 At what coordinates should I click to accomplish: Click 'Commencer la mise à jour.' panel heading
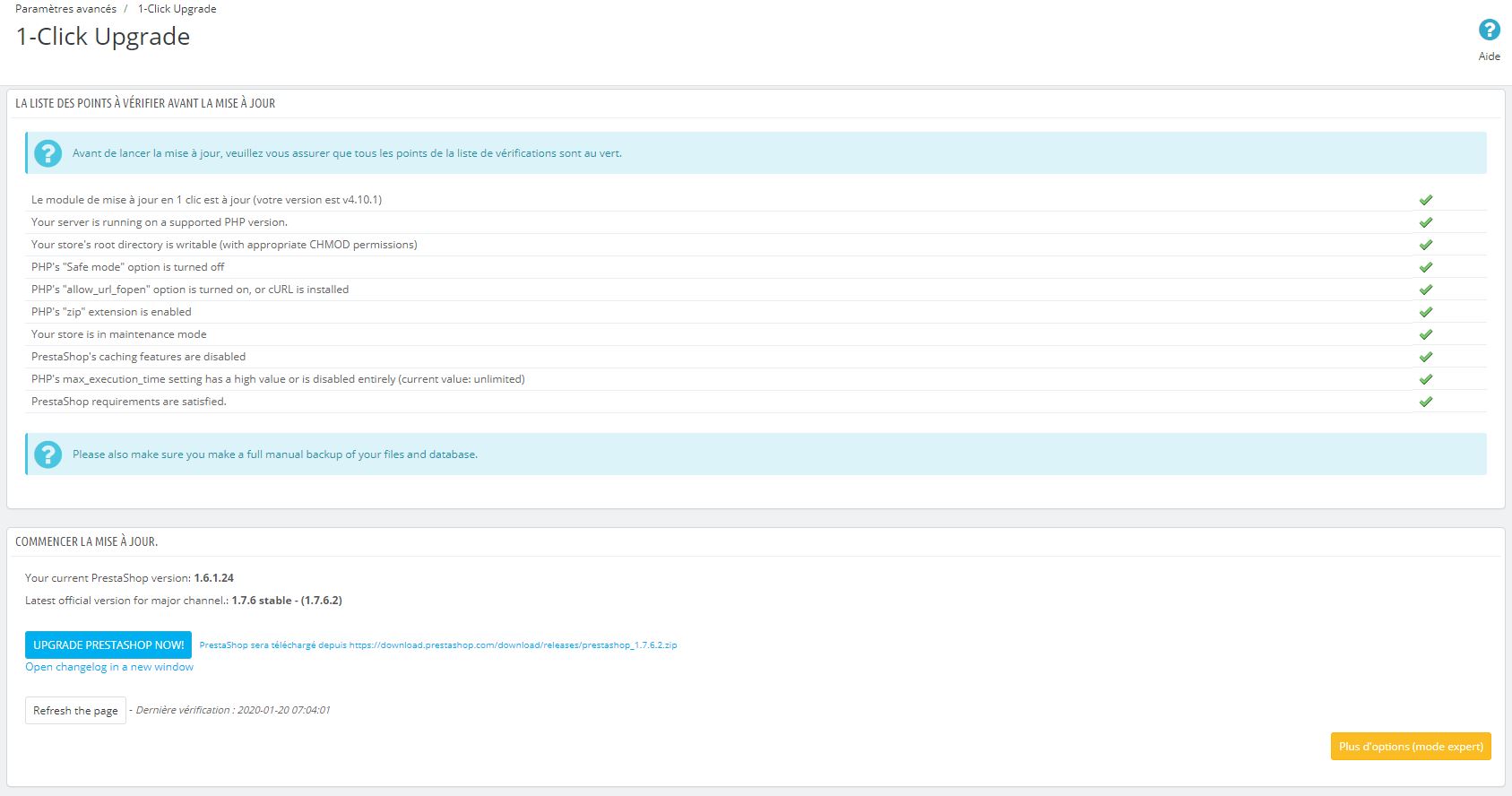click(x=86, y=541)
